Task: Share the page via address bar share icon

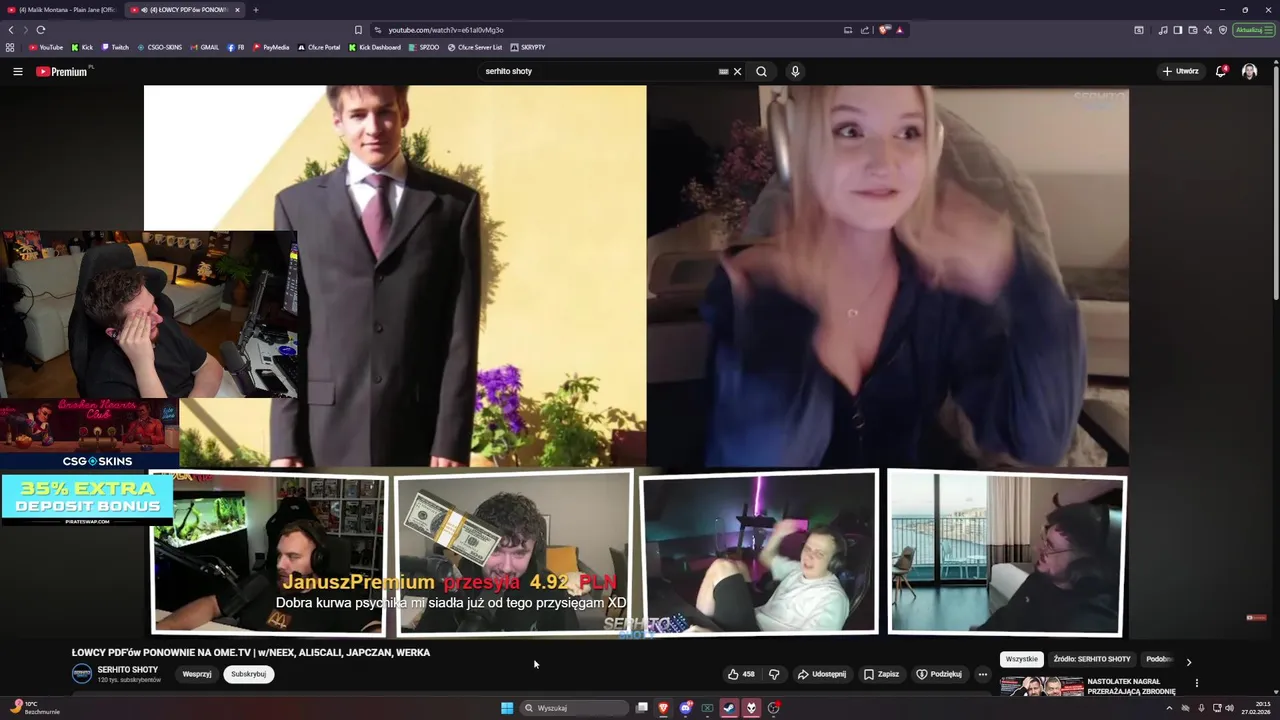Action: point(865,30)
